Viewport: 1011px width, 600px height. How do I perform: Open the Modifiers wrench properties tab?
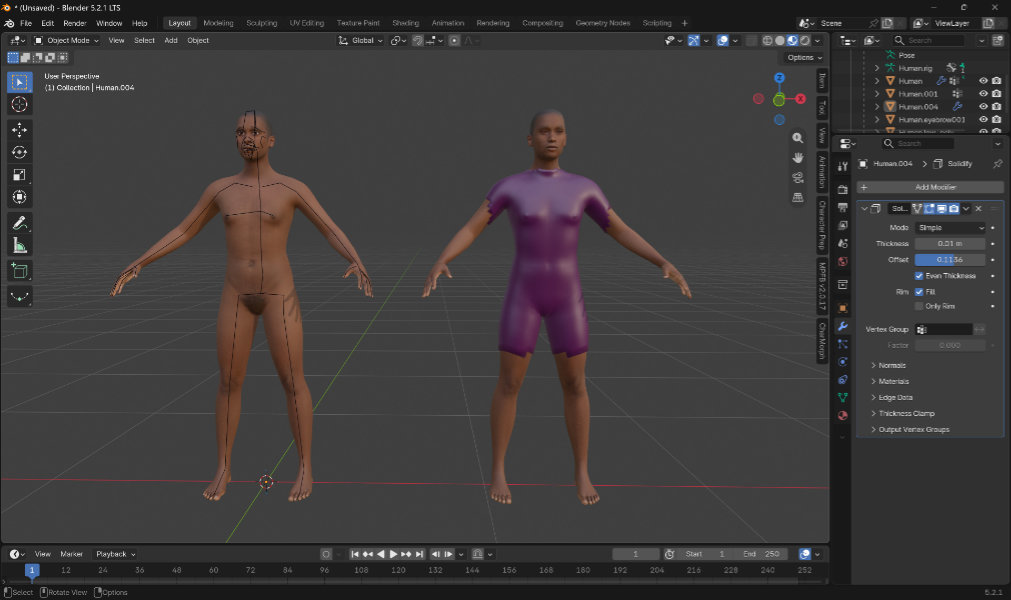click(843, 326)
